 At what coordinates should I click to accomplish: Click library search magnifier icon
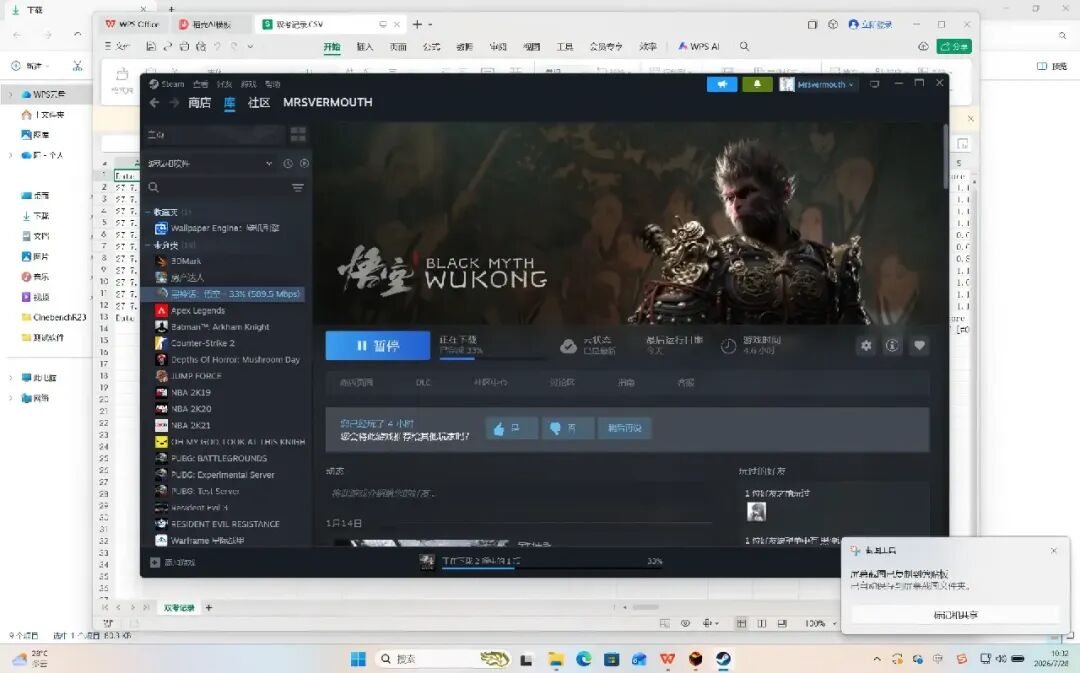(154, 187)
